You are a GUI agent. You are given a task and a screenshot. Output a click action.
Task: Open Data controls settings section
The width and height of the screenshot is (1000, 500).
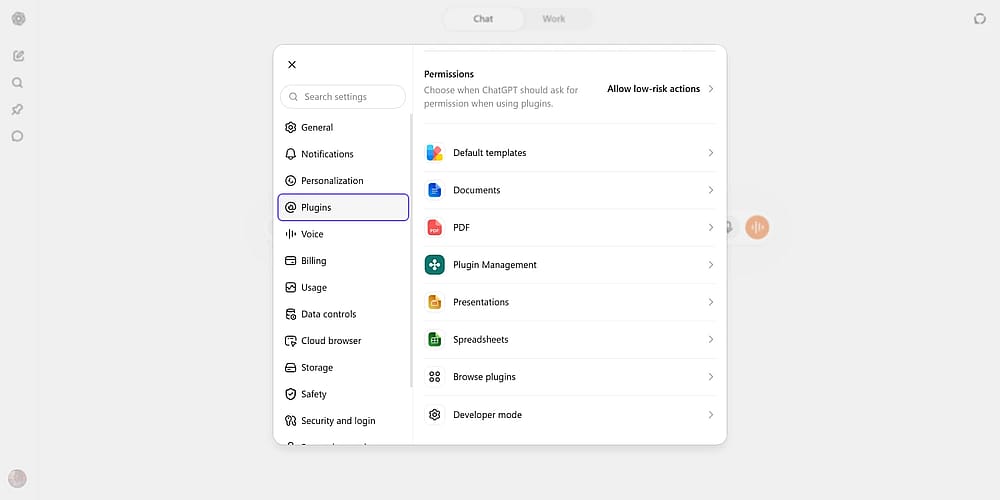343,314
